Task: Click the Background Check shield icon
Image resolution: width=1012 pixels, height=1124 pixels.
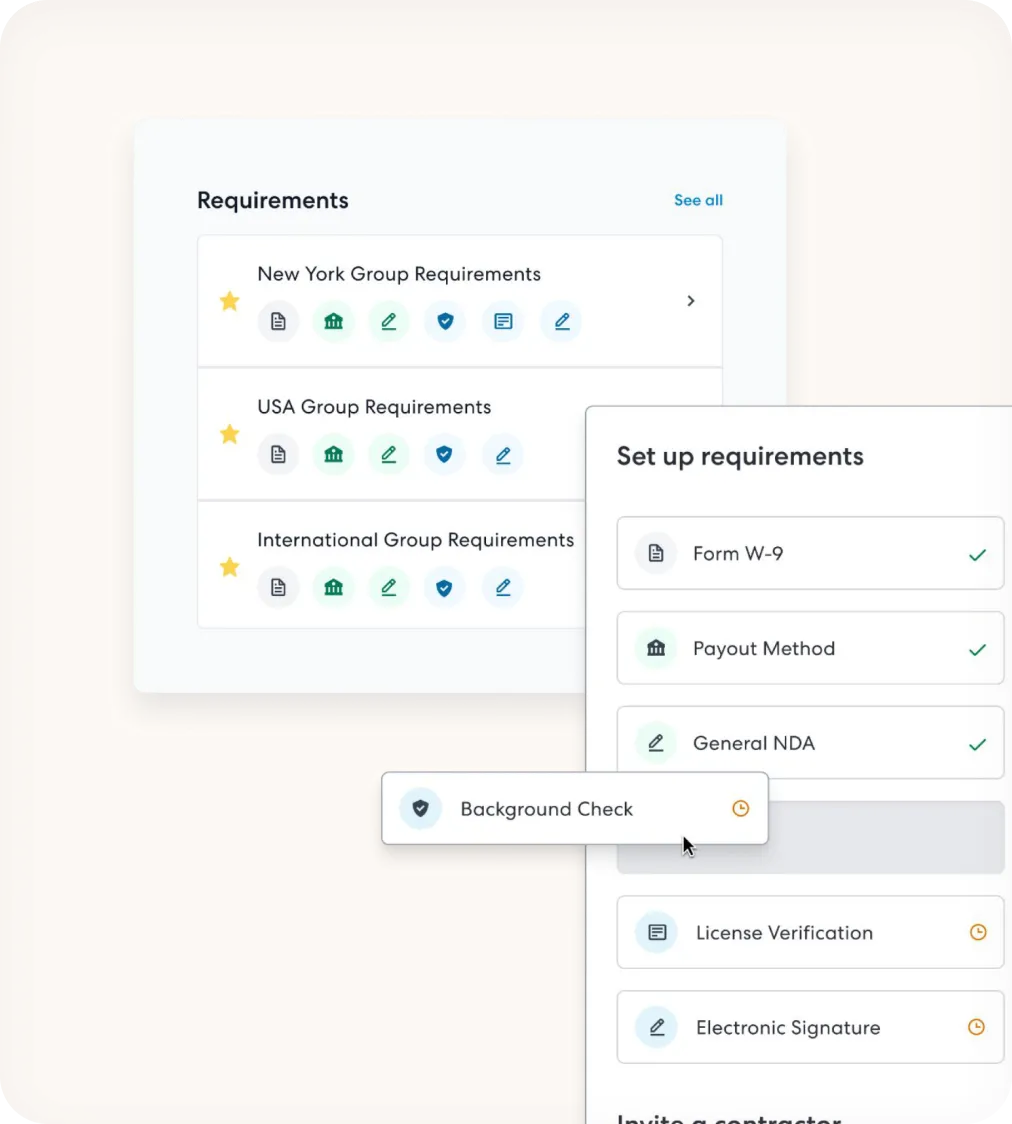Action: 420,808
